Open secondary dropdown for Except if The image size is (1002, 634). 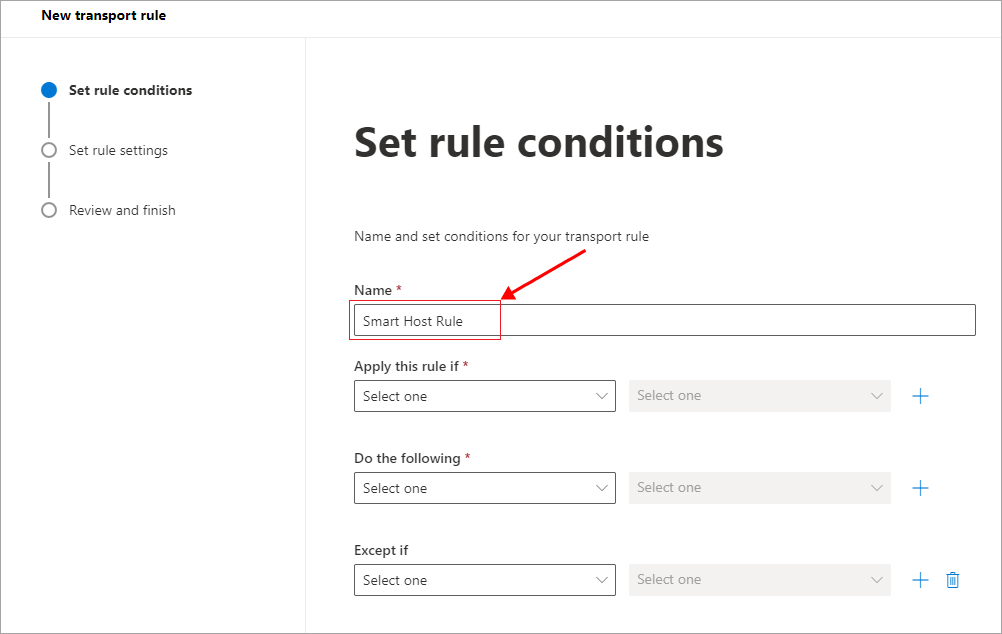point(759,580)
